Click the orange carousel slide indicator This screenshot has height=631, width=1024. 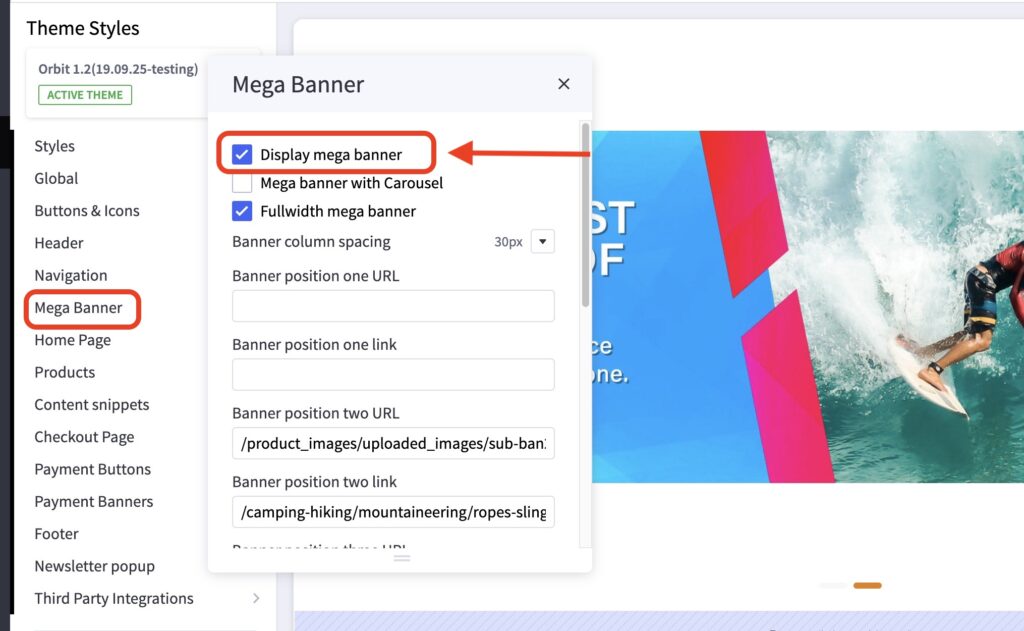point(867,585)
